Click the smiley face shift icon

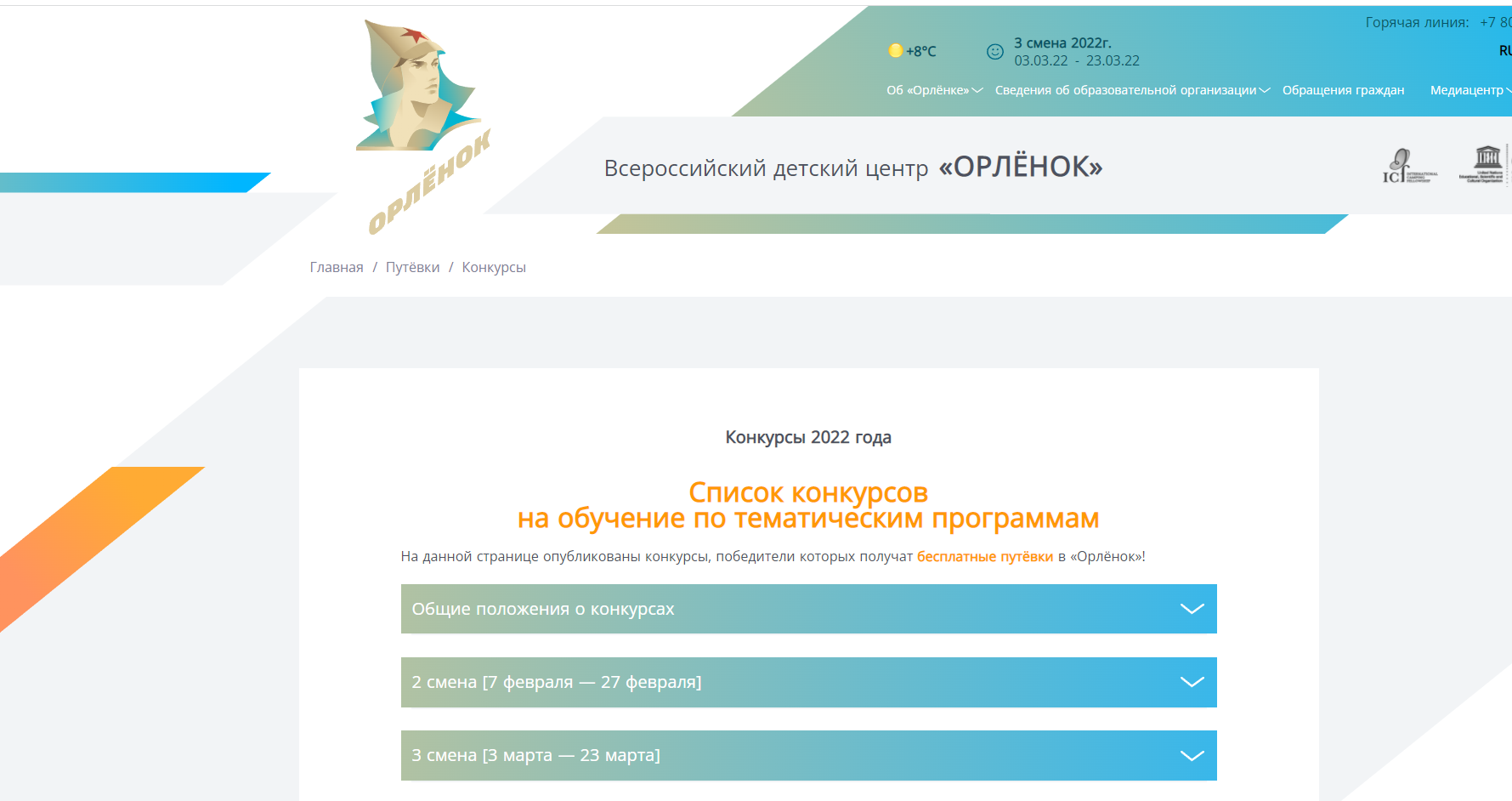point(994,52)
